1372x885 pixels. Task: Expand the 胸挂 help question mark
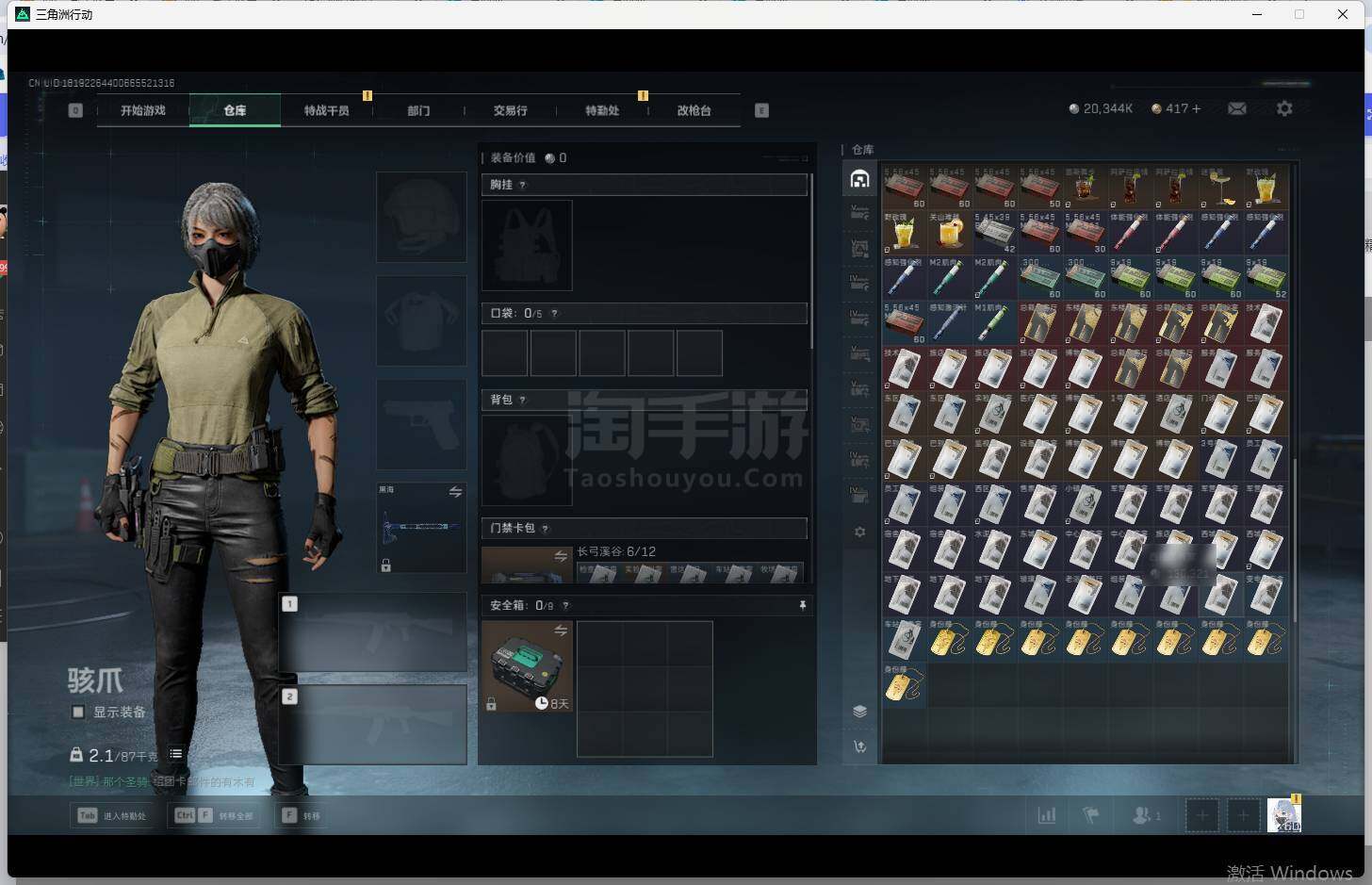(x=523, y=185)
